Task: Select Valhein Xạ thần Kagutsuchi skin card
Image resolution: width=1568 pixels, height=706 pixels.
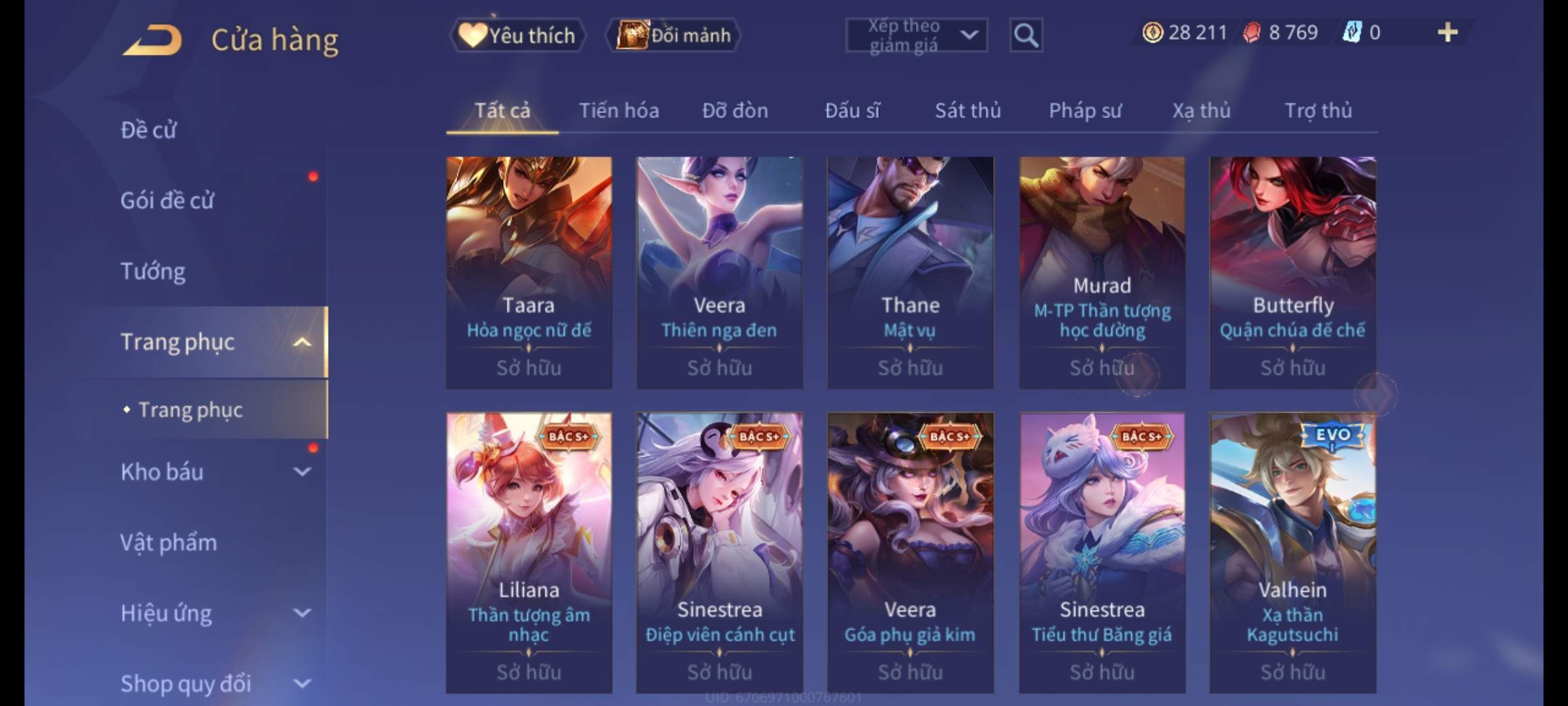Action: coord(1292,553)
